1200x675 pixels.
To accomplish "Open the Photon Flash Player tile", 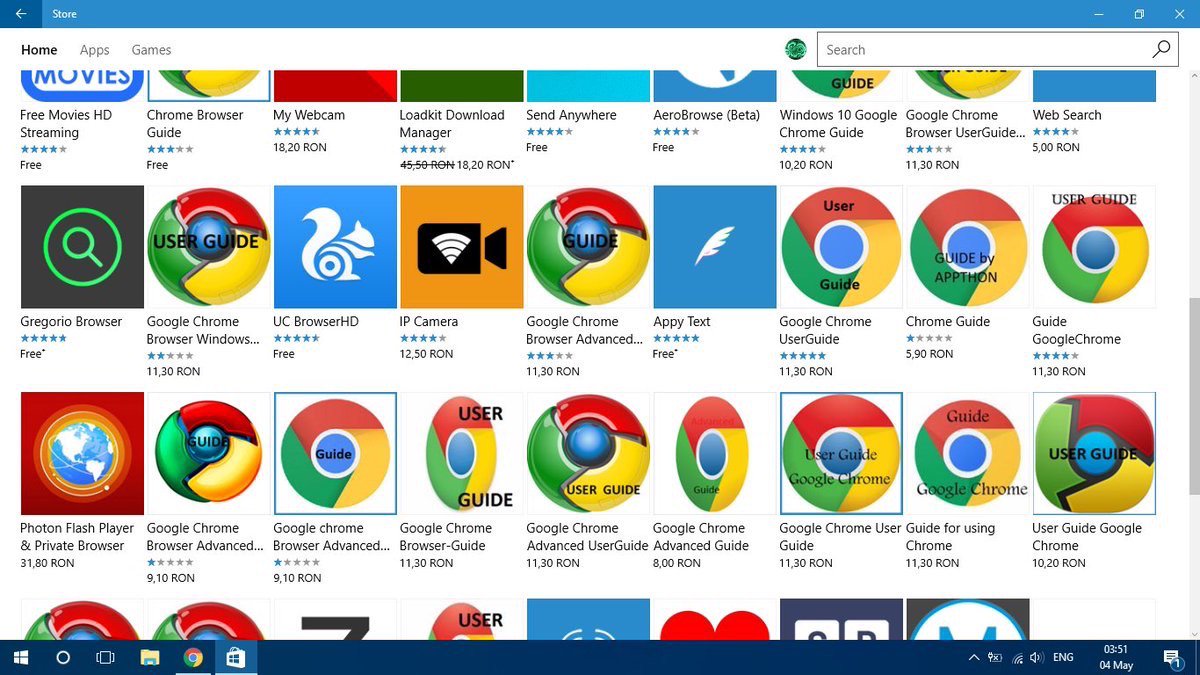I will 81,452.
